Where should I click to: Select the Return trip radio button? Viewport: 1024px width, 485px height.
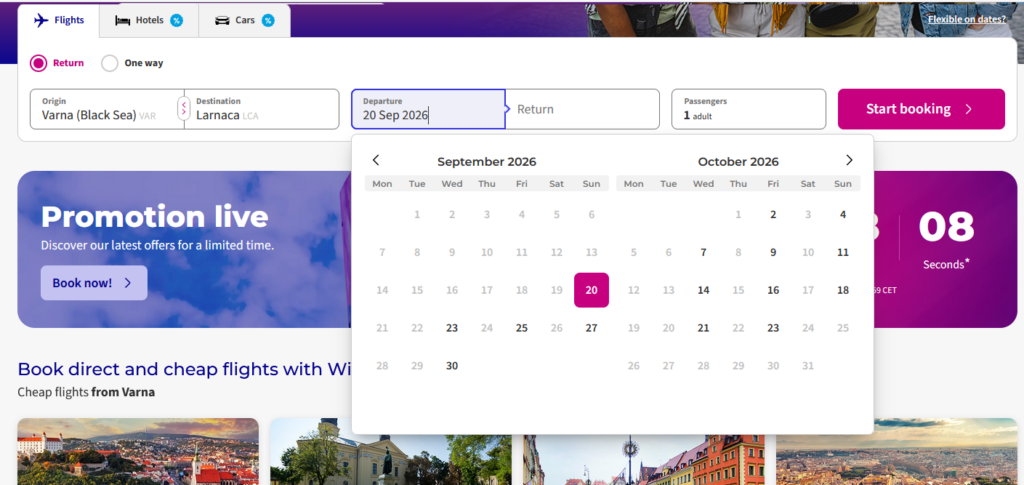click(x=39, y=63)
